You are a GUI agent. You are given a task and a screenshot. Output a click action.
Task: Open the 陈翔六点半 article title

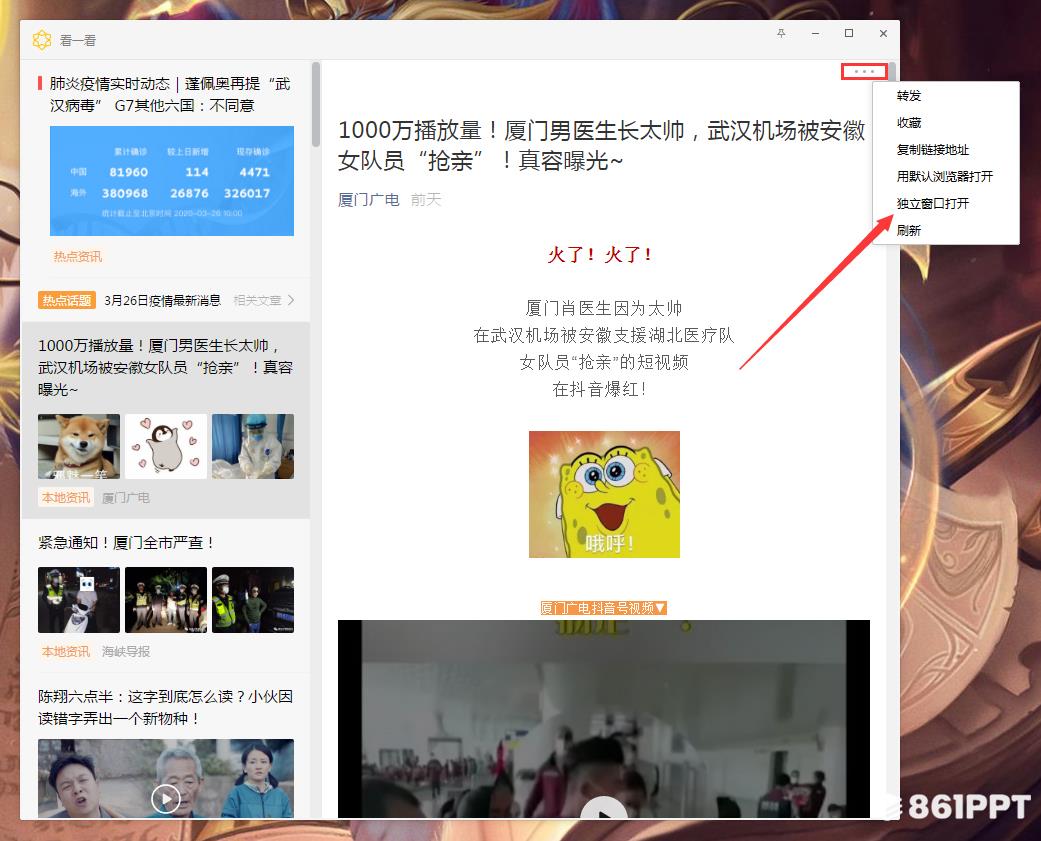coord(165,707)
